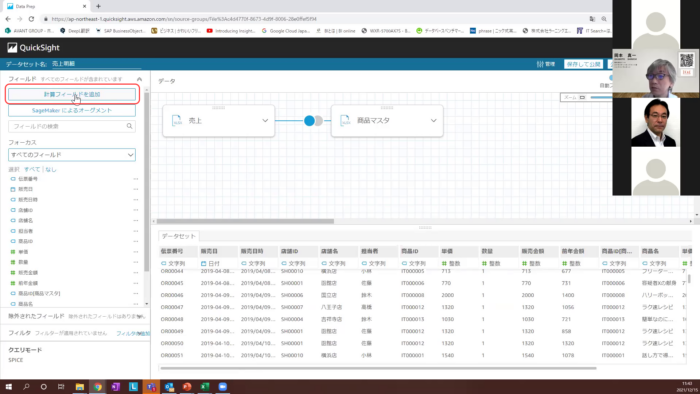This screenshot has width=700, height=394.
Task: Open the options menu for the 伝票番号 field
Action: [136, 179]
